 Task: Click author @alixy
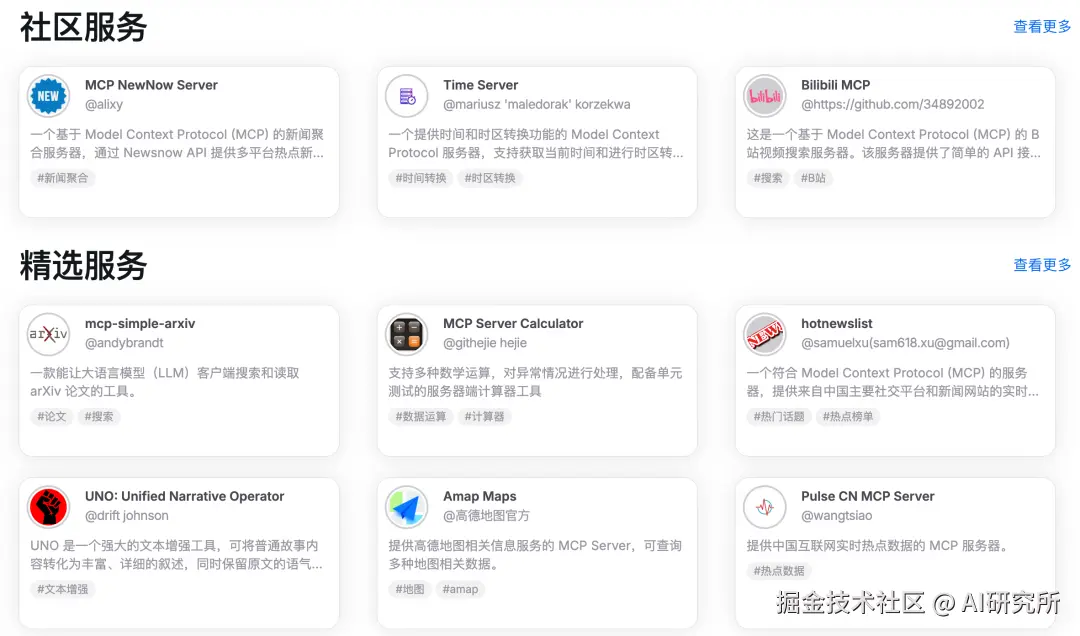coord(104,104)
